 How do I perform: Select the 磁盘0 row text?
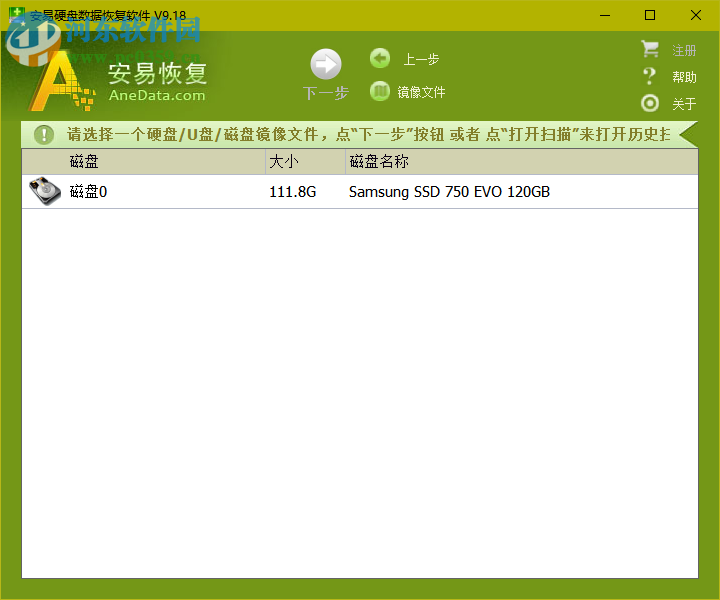click(x=88, y=191)
